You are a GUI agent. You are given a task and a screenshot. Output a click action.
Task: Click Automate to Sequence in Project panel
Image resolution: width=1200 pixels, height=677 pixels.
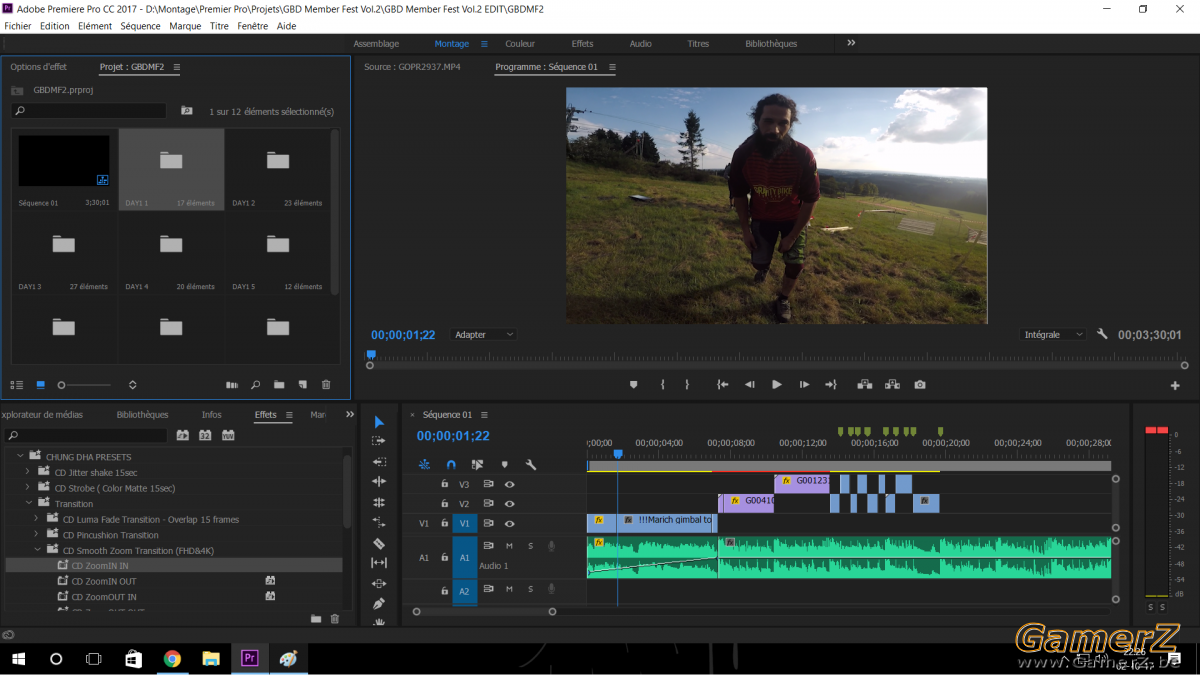232,384
